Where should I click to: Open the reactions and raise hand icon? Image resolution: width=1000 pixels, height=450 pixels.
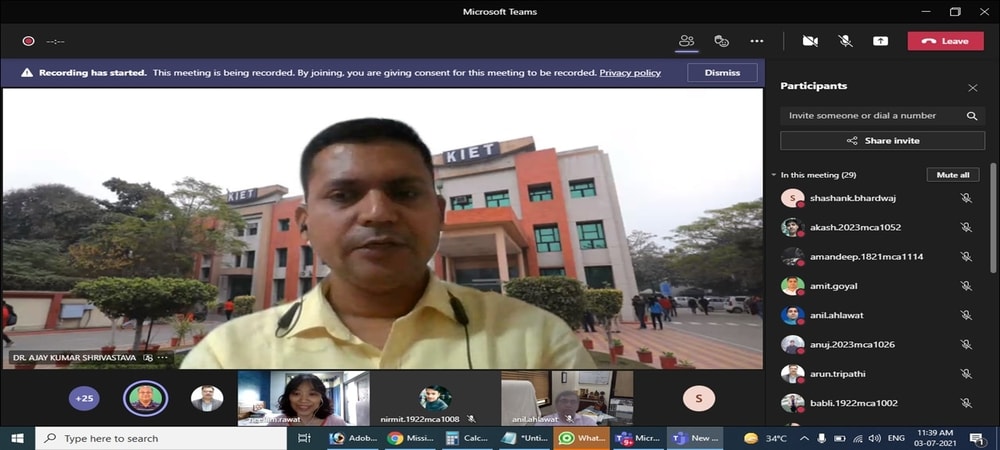click(x=721, y=41)
